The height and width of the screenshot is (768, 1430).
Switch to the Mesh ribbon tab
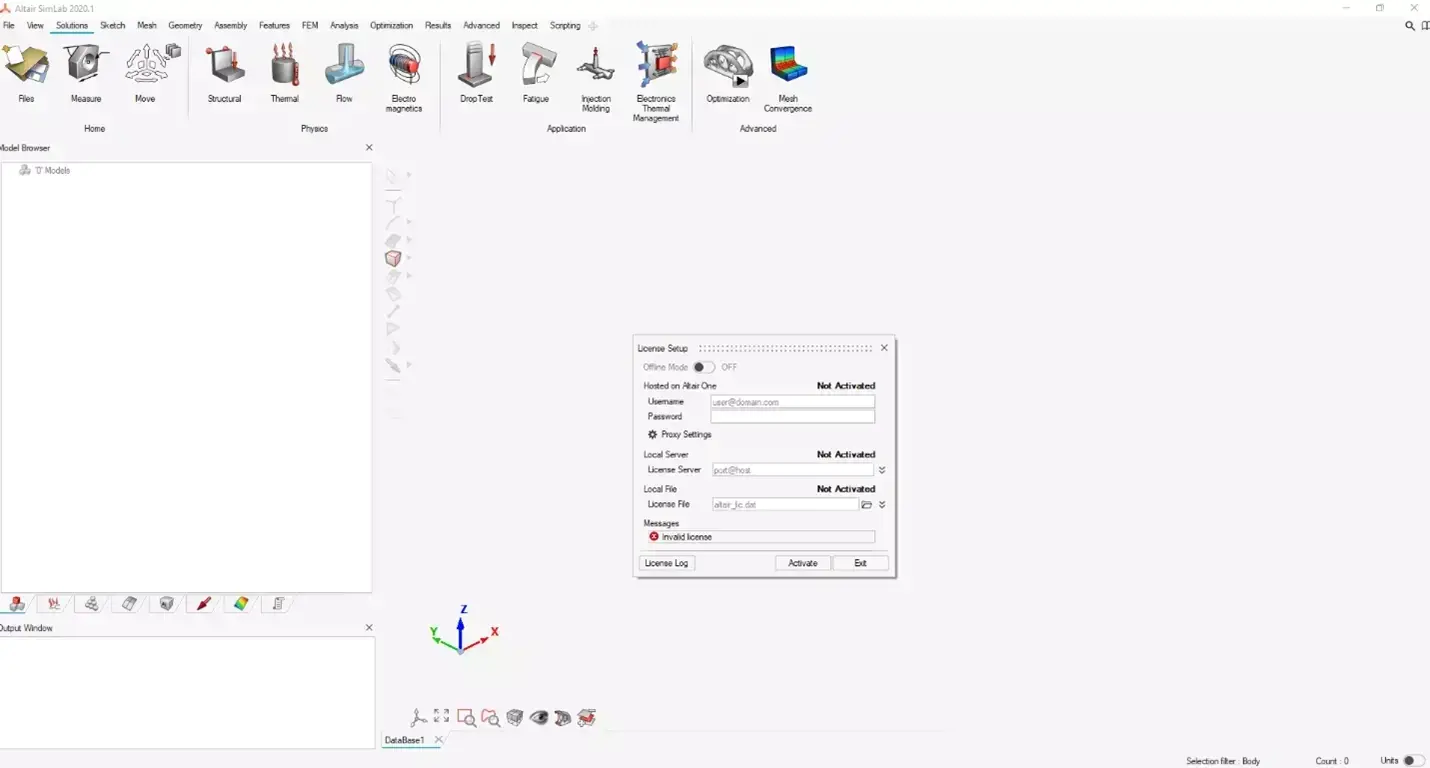[x=147, y=26]
